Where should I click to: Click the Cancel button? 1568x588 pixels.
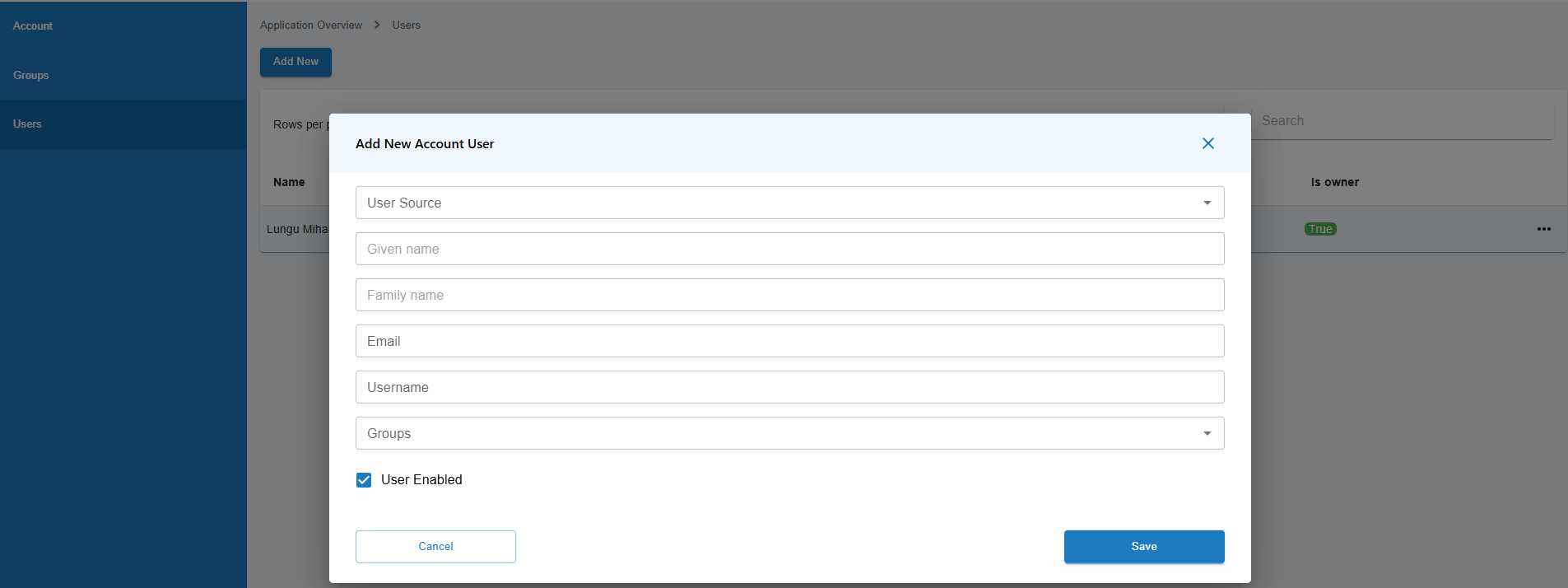coord(435,547)
